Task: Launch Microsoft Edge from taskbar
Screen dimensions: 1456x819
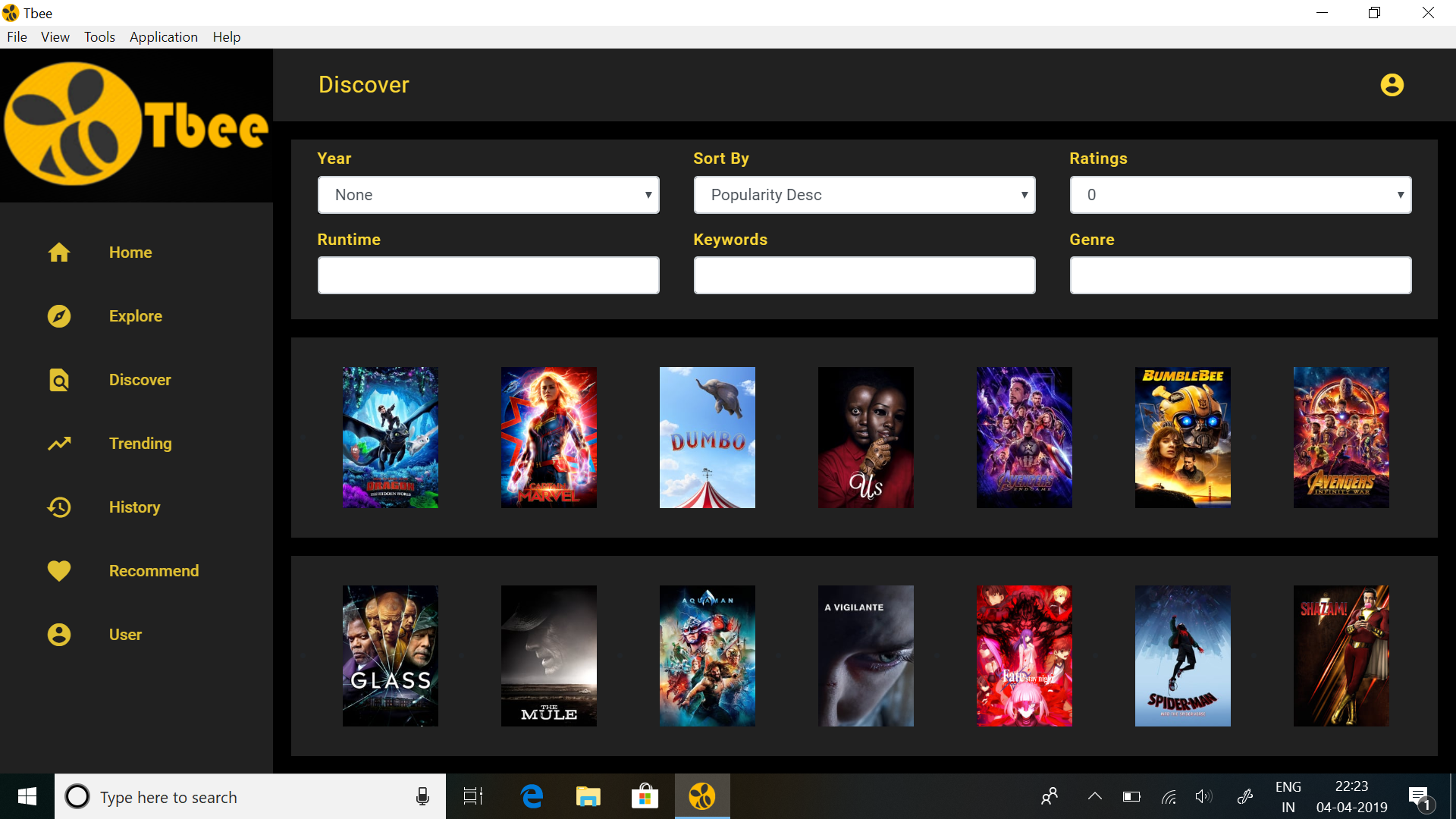Action: point(532,796)
